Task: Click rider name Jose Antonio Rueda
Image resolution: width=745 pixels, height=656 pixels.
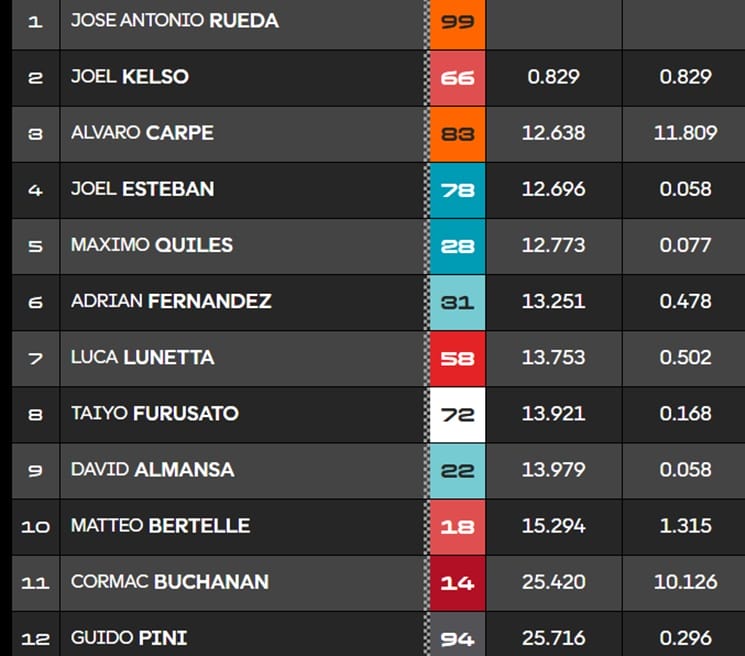Action: click(174, 20)
